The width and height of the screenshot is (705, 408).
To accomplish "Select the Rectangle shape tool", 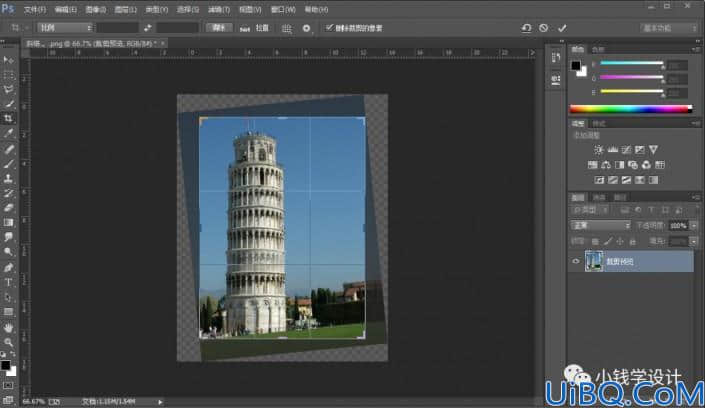I will tap(8, 312).
